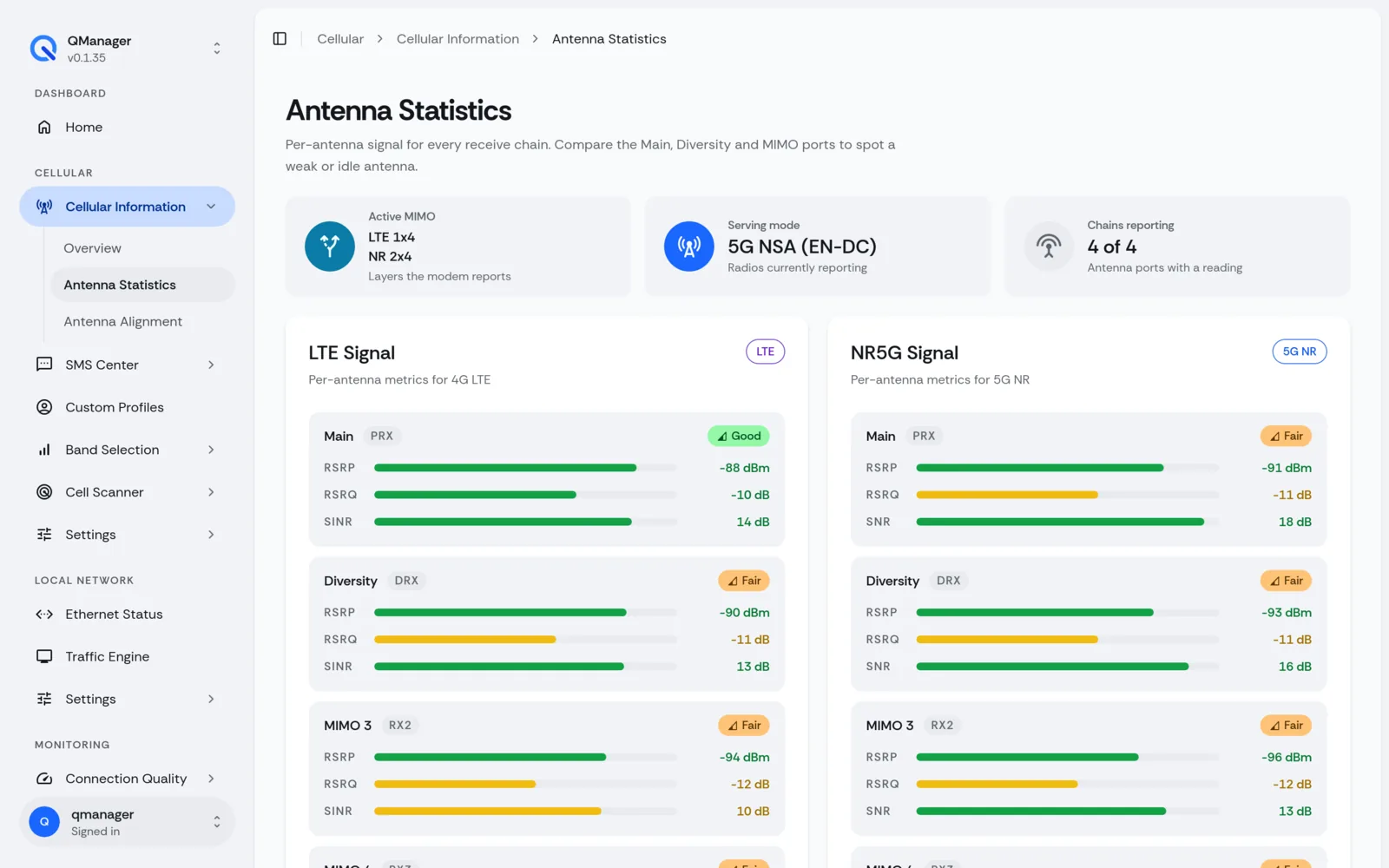Click the cellular Settings sliders icon

coord(44,535)
